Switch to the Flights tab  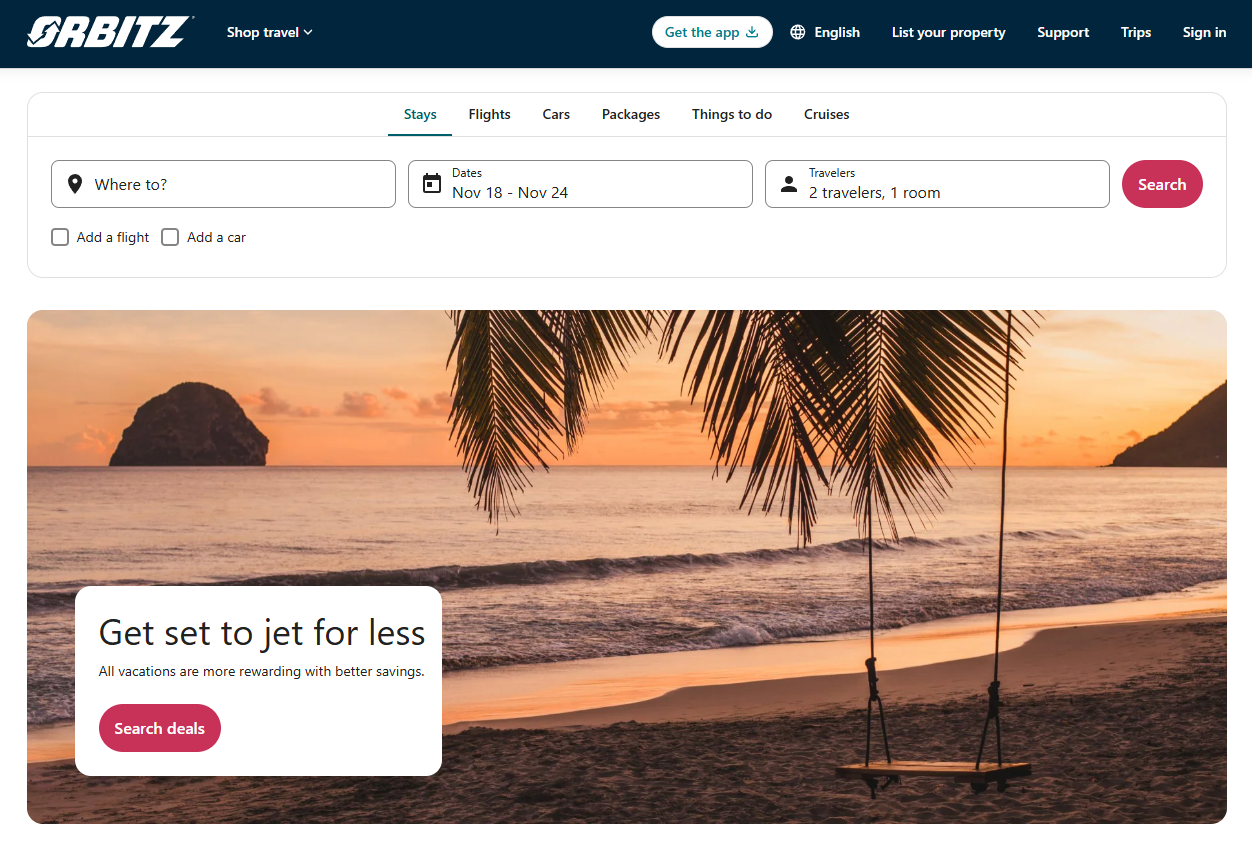489,114
